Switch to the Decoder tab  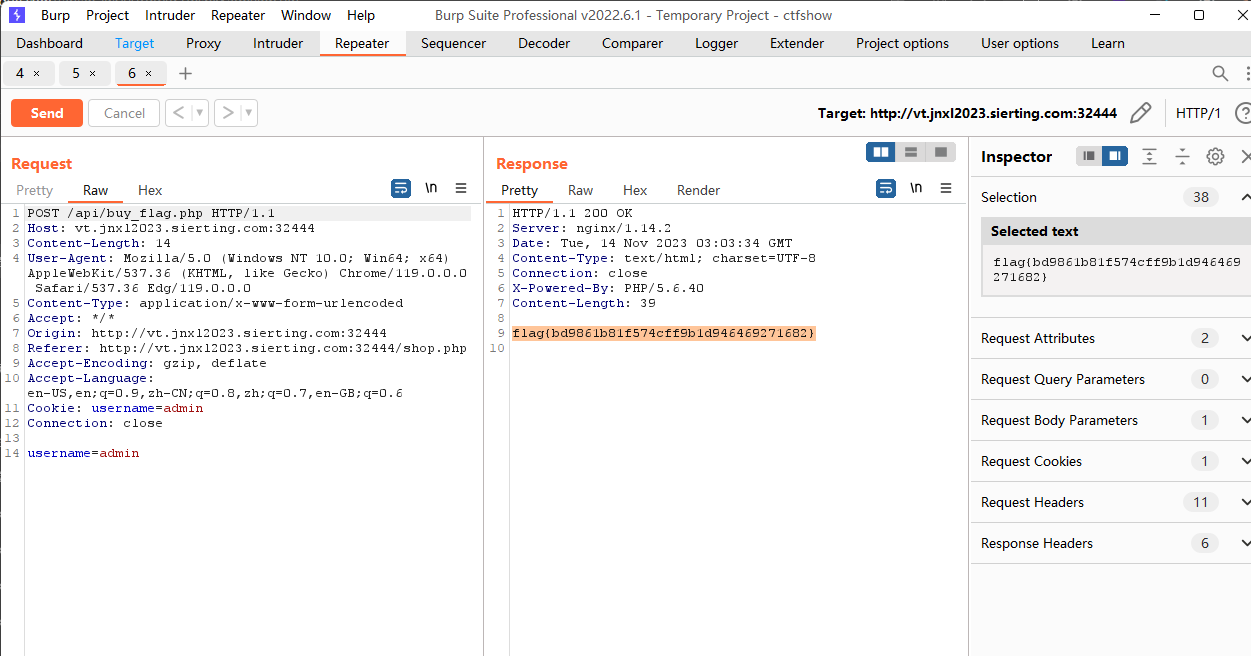[544, 43]
